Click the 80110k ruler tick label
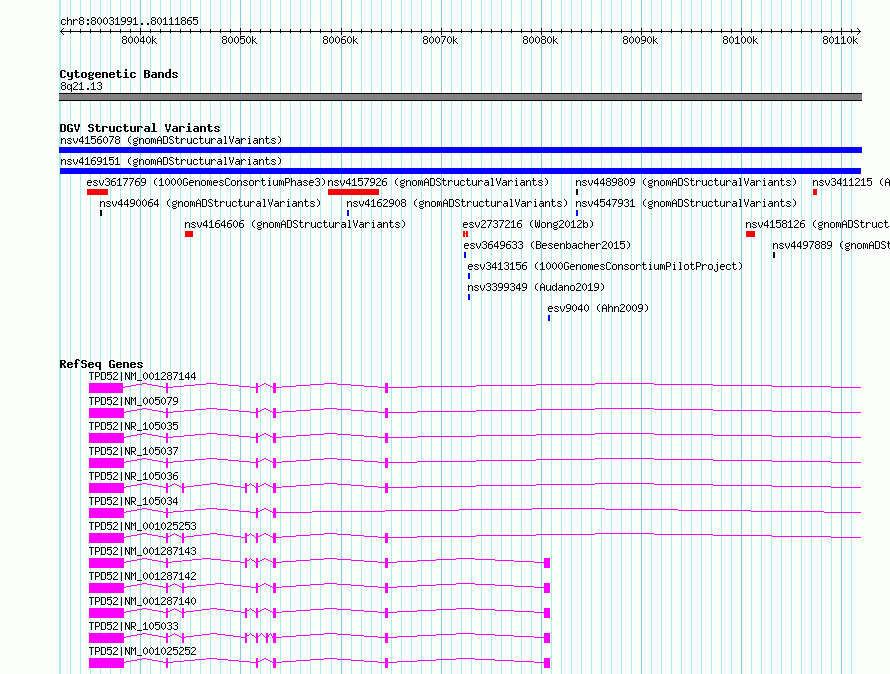The height and width of the screenshot is (674, 890). pyautogui.click(x=840, y=40)
